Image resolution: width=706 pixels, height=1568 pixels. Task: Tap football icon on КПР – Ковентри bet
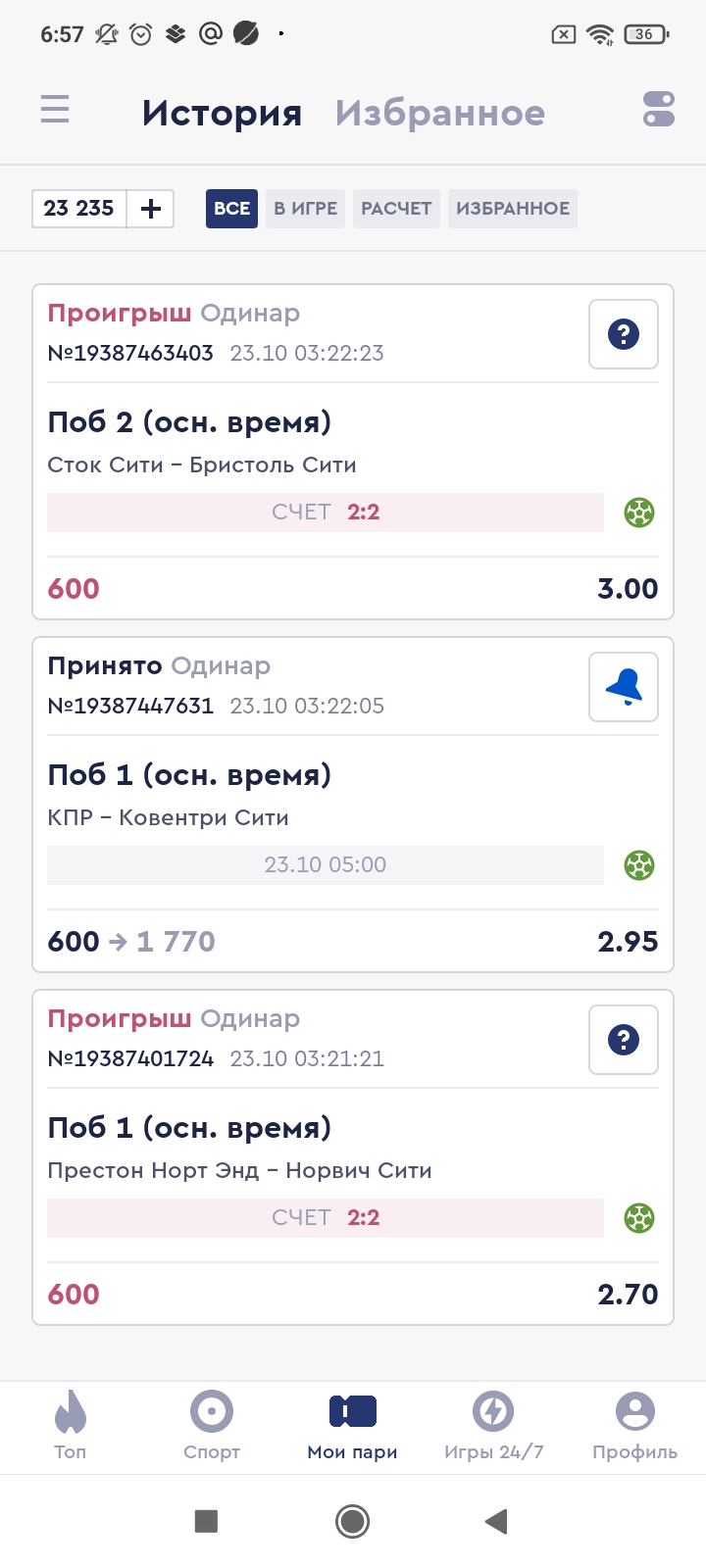[x=639, y=865]
